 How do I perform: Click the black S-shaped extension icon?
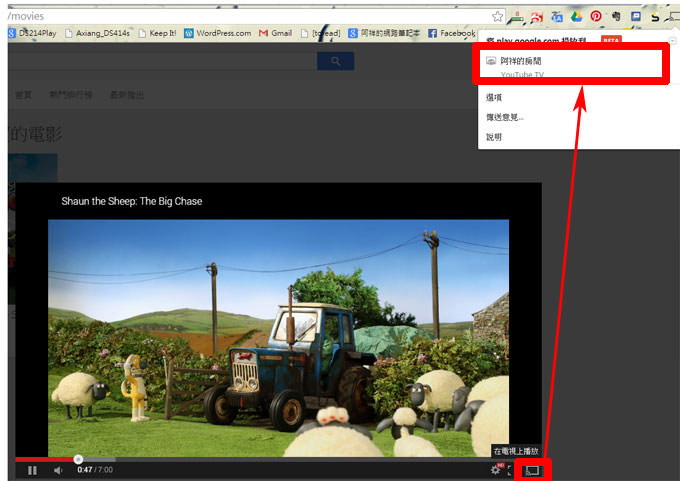tap(655, 17)
